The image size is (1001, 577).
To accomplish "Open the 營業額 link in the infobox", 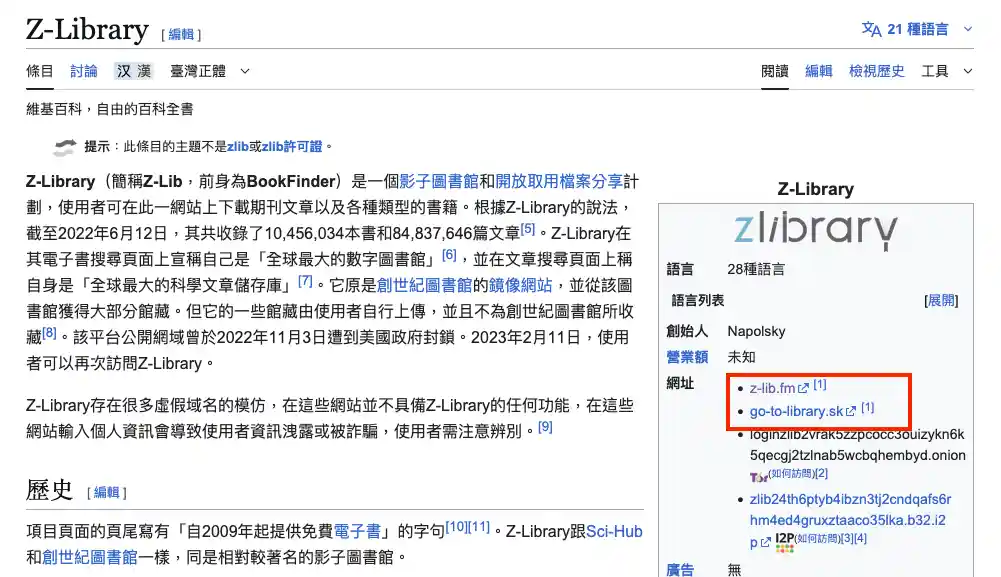I will pos(687,357).
